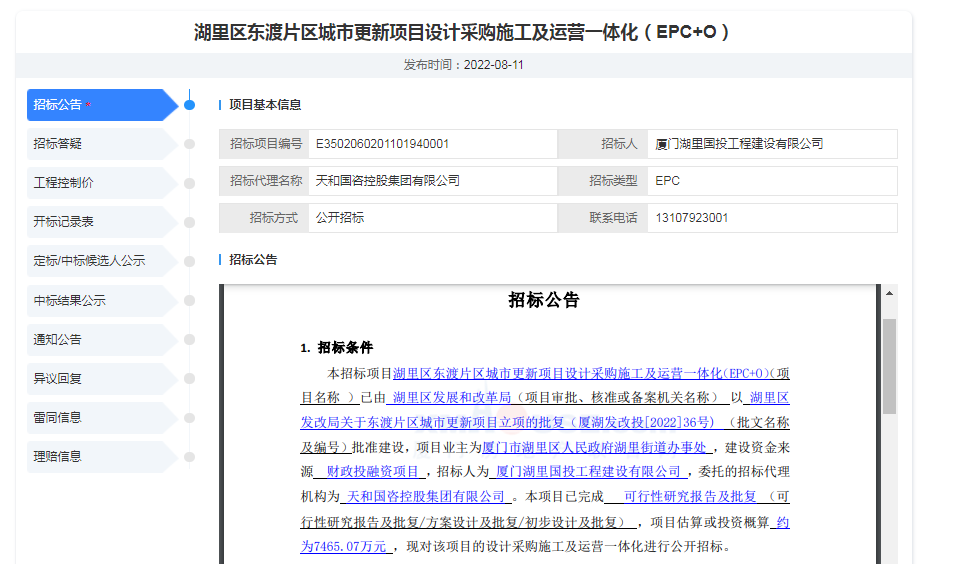This screenshot has height=564, width=962.
Task: Open the 工程控制价 tab
Action: (x=102, y=183)
